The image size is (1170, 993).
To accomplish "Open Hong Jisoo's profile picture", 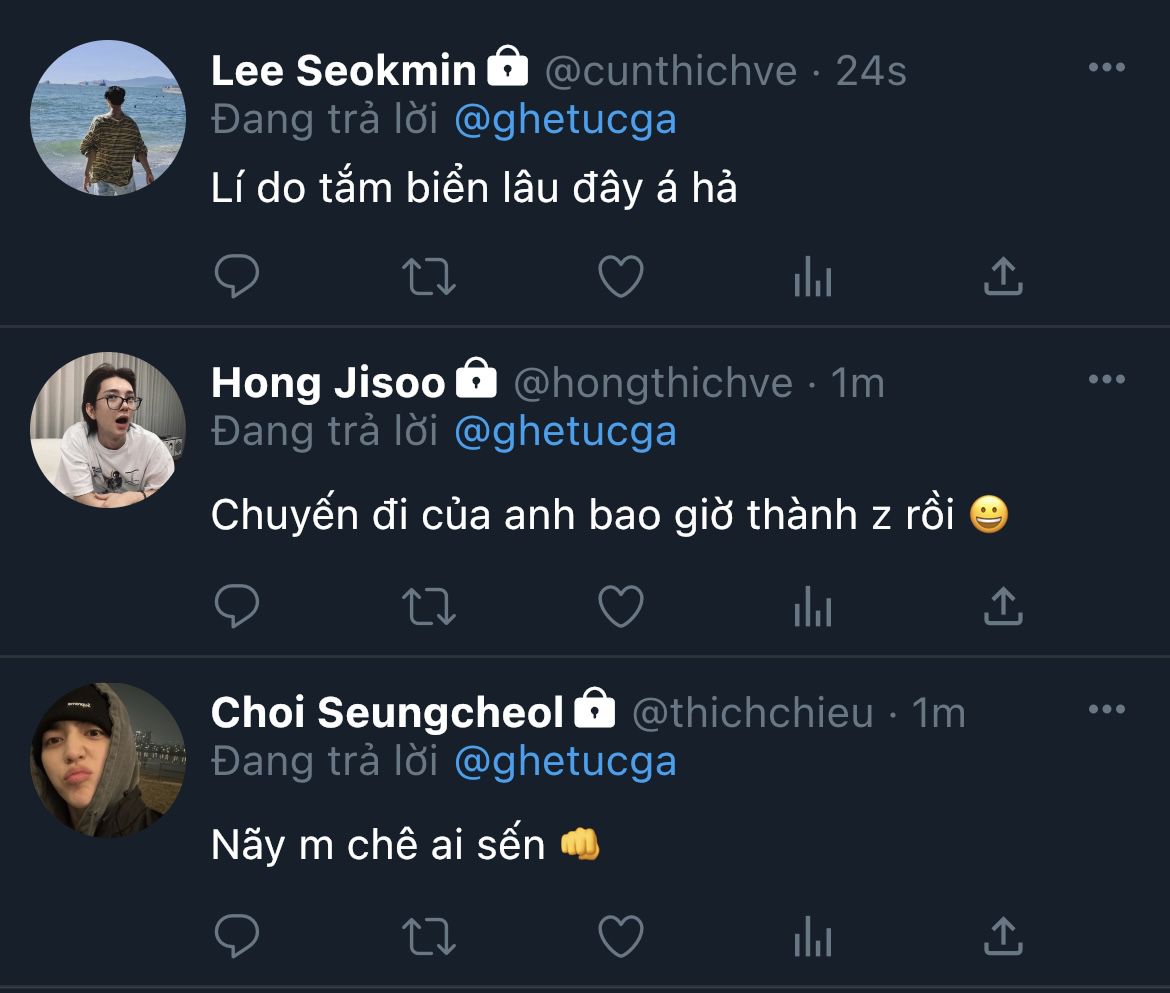I will (108, 430).
